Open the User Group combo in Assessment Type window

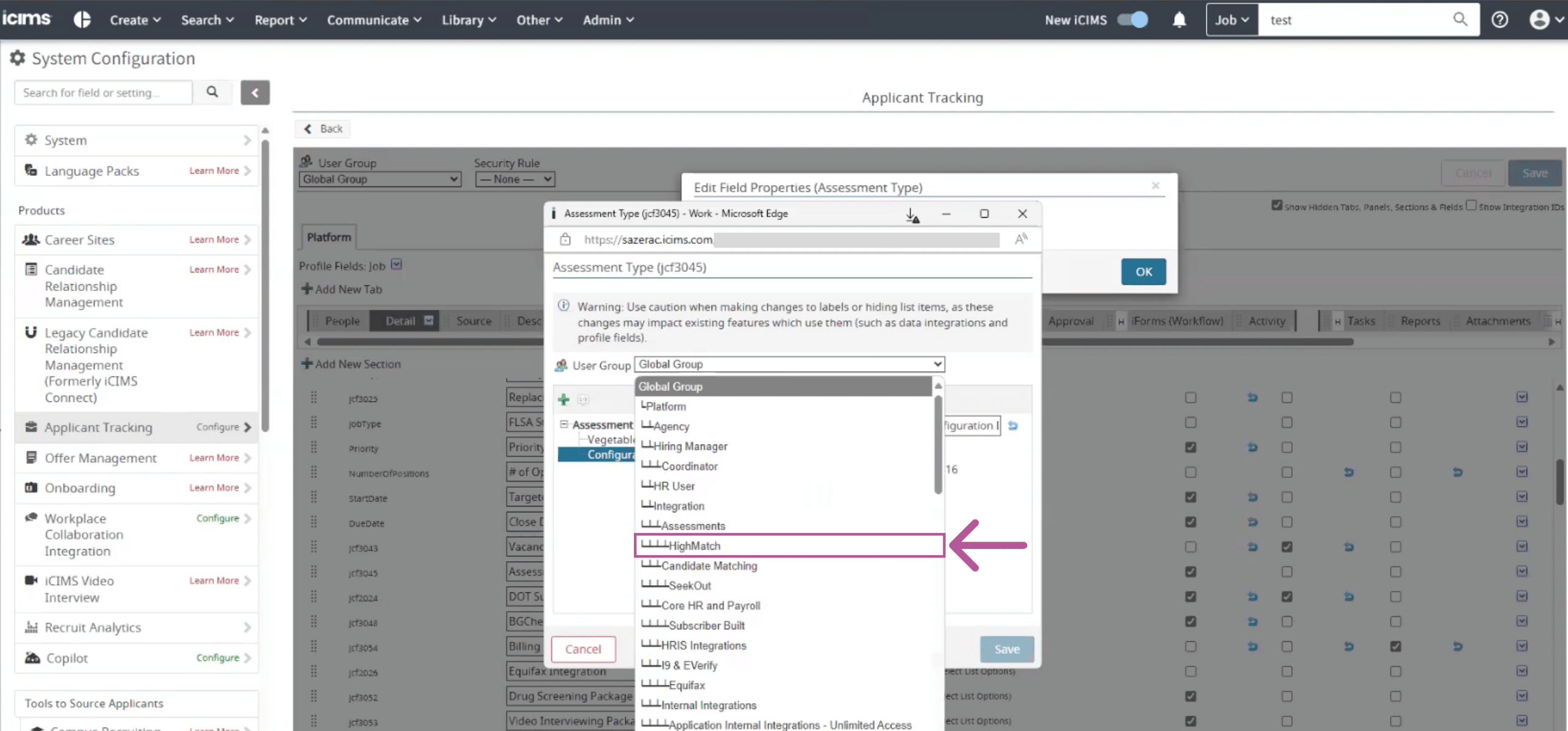(x=790, y=364)
